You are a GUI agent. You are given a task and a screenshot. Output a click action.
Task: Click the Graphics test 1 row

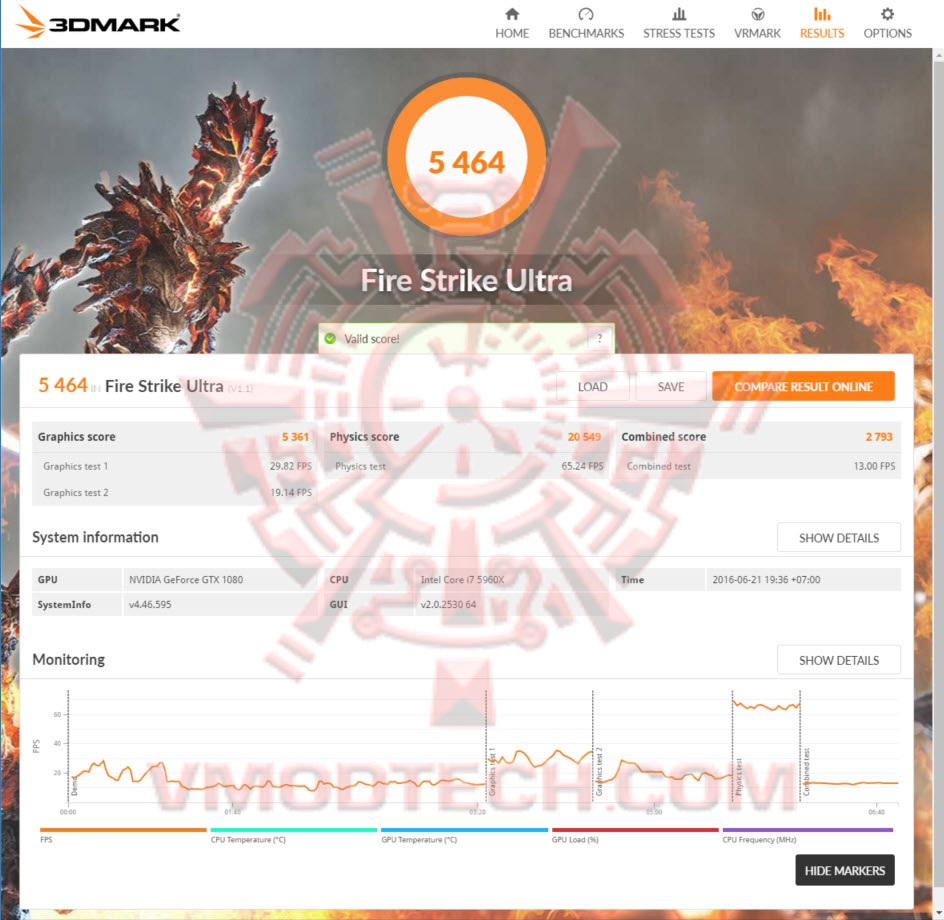tap(175, 466)
